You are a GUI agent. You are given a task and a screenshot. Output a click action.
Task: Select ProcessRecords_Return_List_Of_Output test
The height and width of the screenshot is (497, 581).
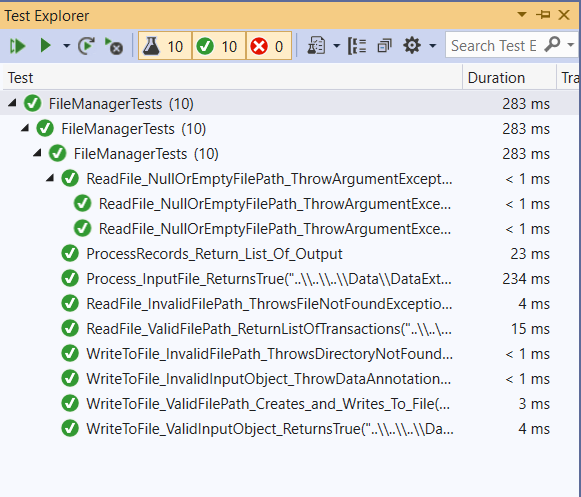pos(289,254)
